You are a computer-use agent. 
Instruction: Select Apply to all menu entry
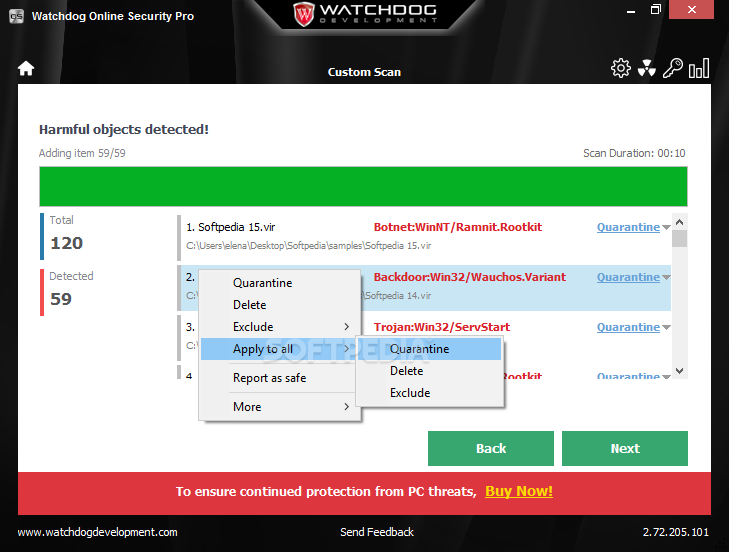pyautogui.click(x=279, y=349)
